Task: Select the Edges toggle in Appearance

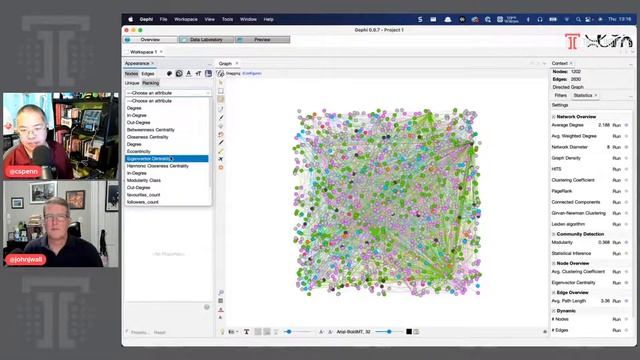Action: pos(148,74)
